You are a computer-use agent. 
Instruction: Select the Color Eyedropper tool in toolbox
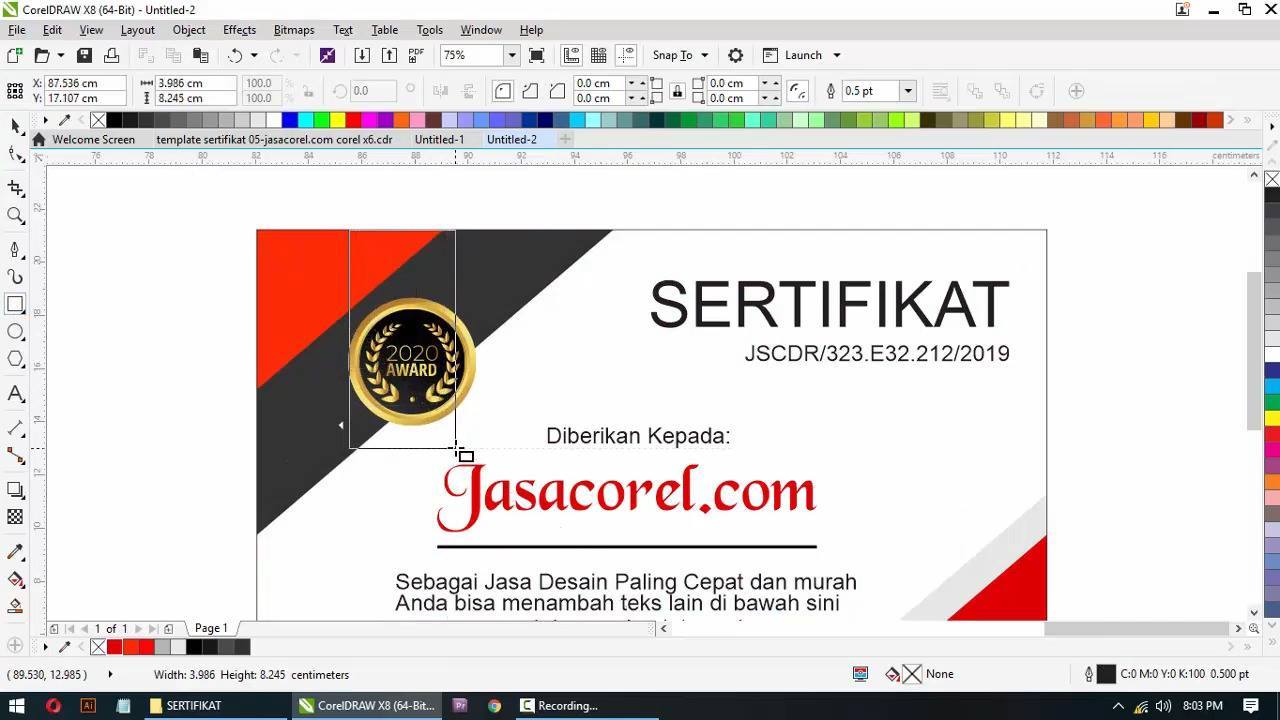pyautogui.click(x=15, y=552)
